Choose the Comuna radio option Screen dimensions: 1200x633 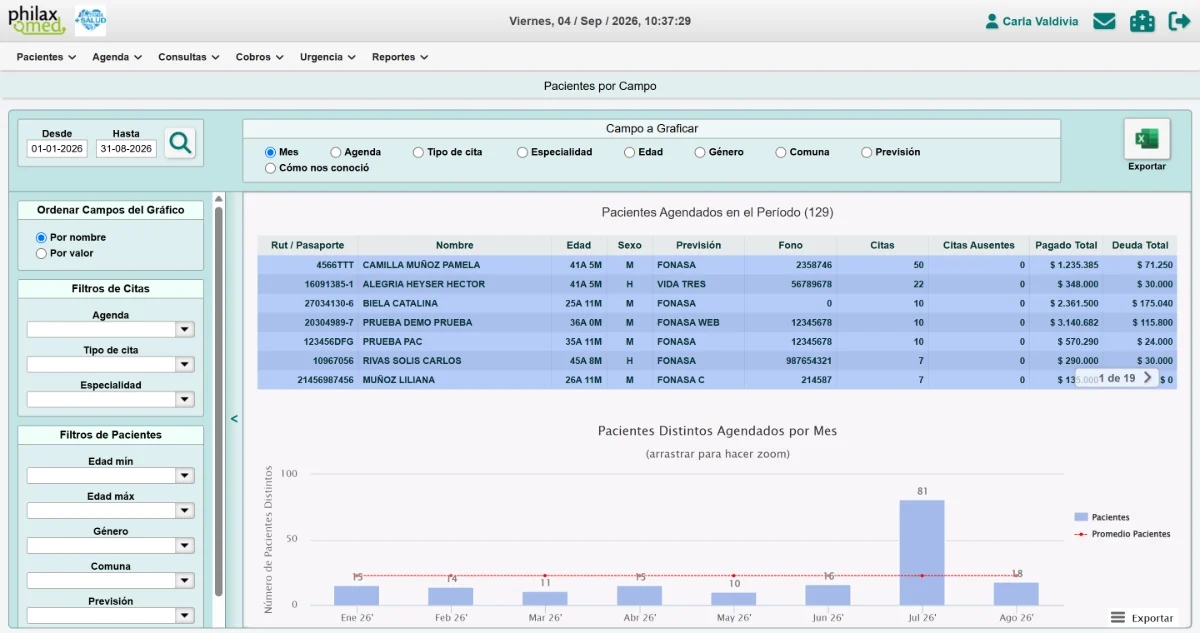(780, 152)
